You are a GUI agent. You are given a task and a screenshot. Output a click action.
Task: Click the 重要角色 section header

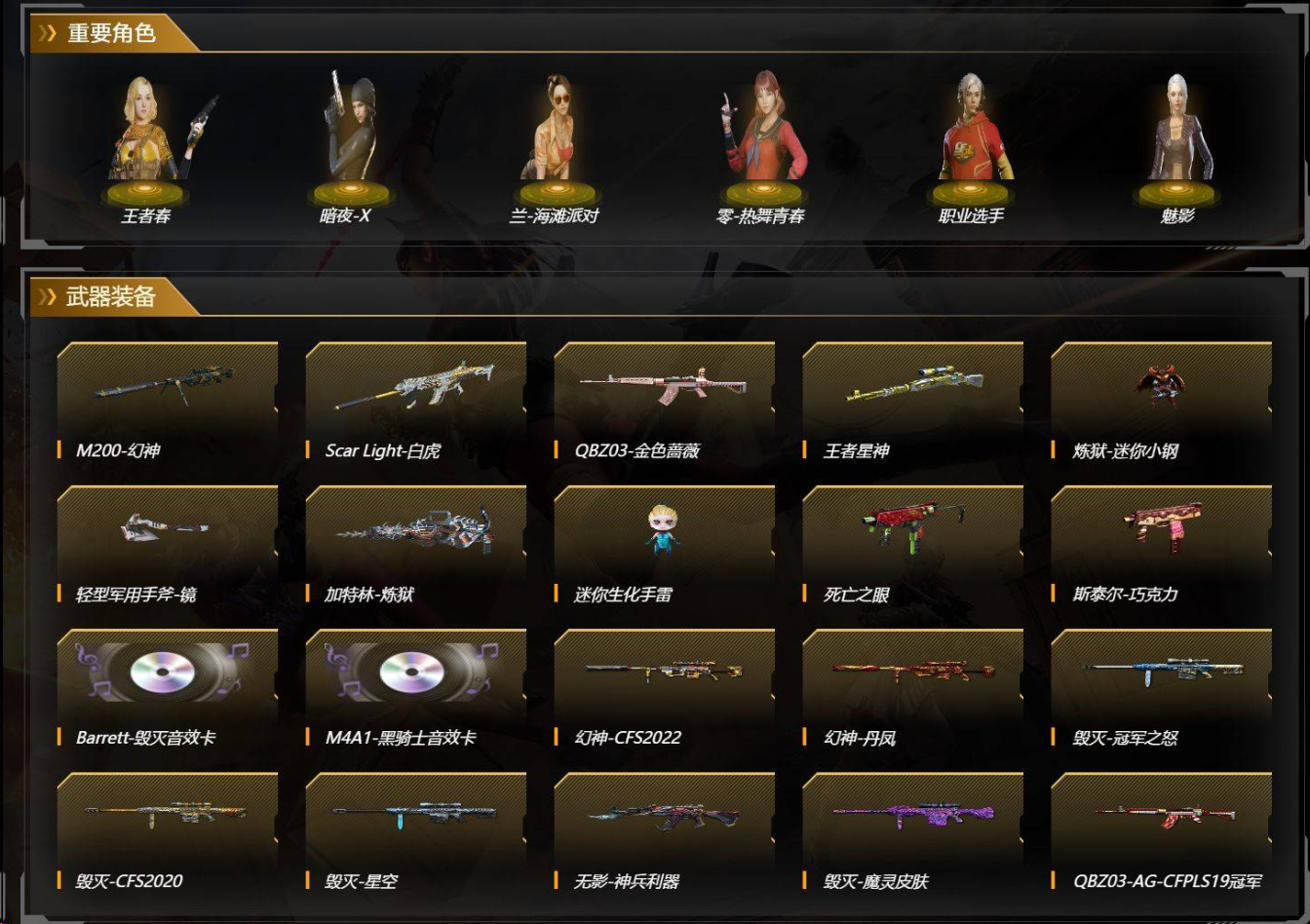[x=110, y=33]
